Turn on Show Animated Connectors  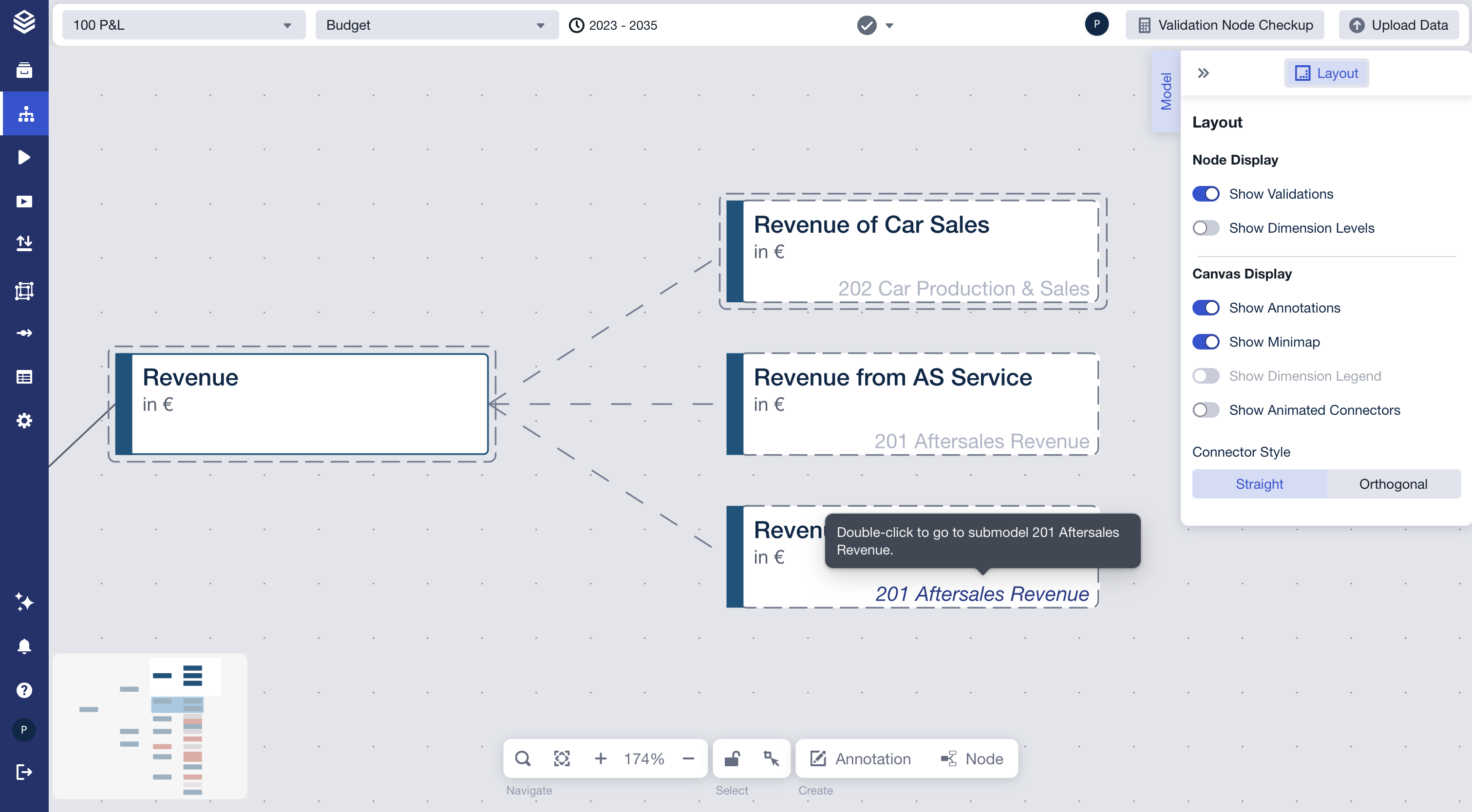(x=1206, y=410)
